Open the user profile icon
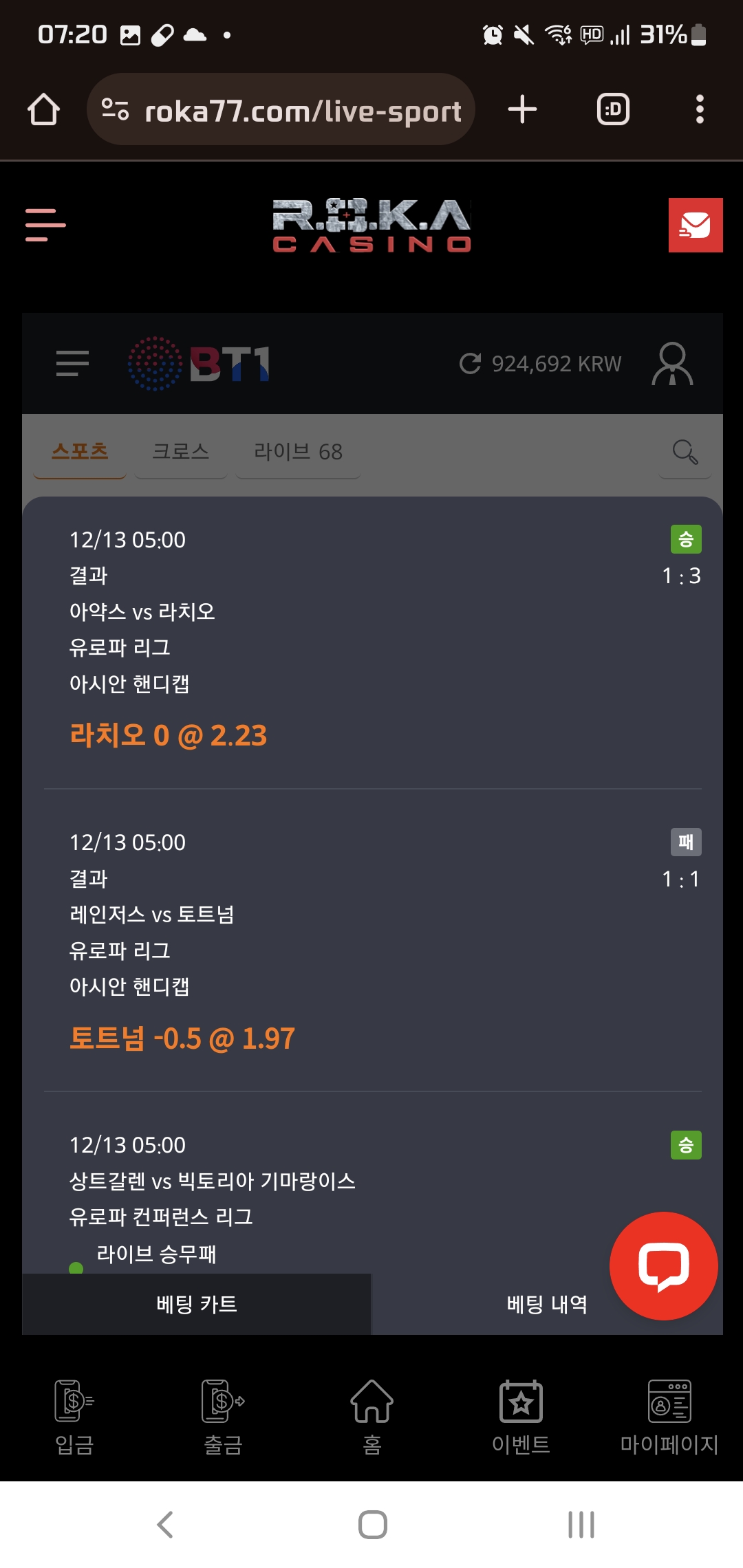This screenshot has width=743, height=1568. 671,363
